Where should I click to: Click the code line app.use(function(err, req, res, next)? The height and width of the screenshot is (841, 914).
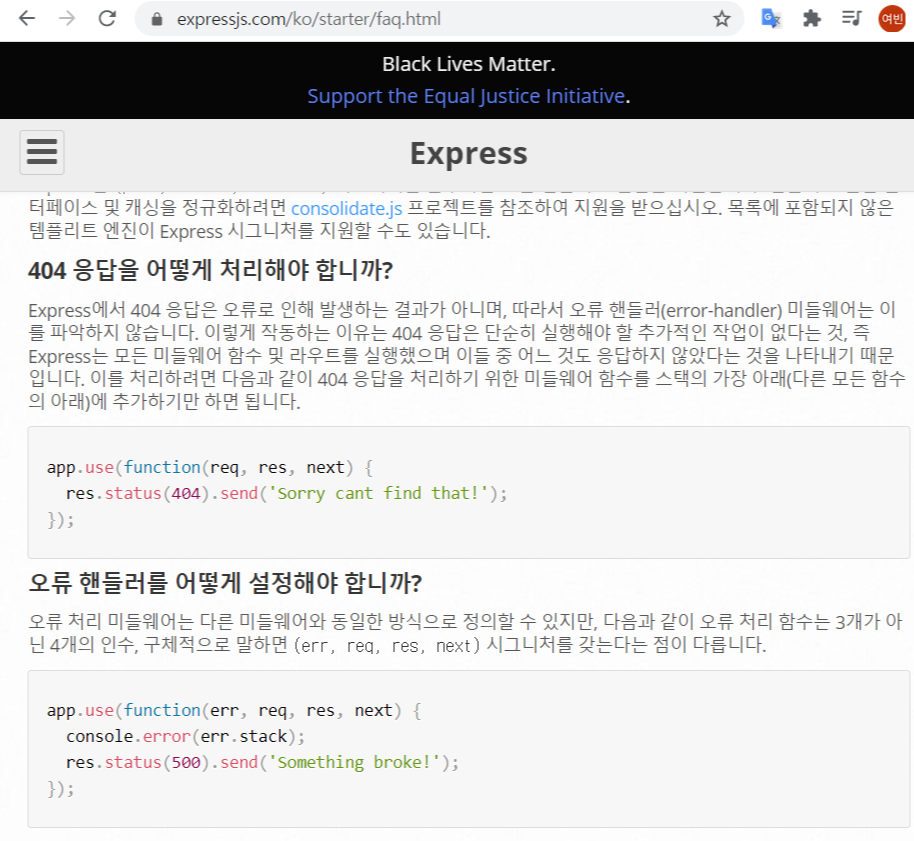[234, 710]
